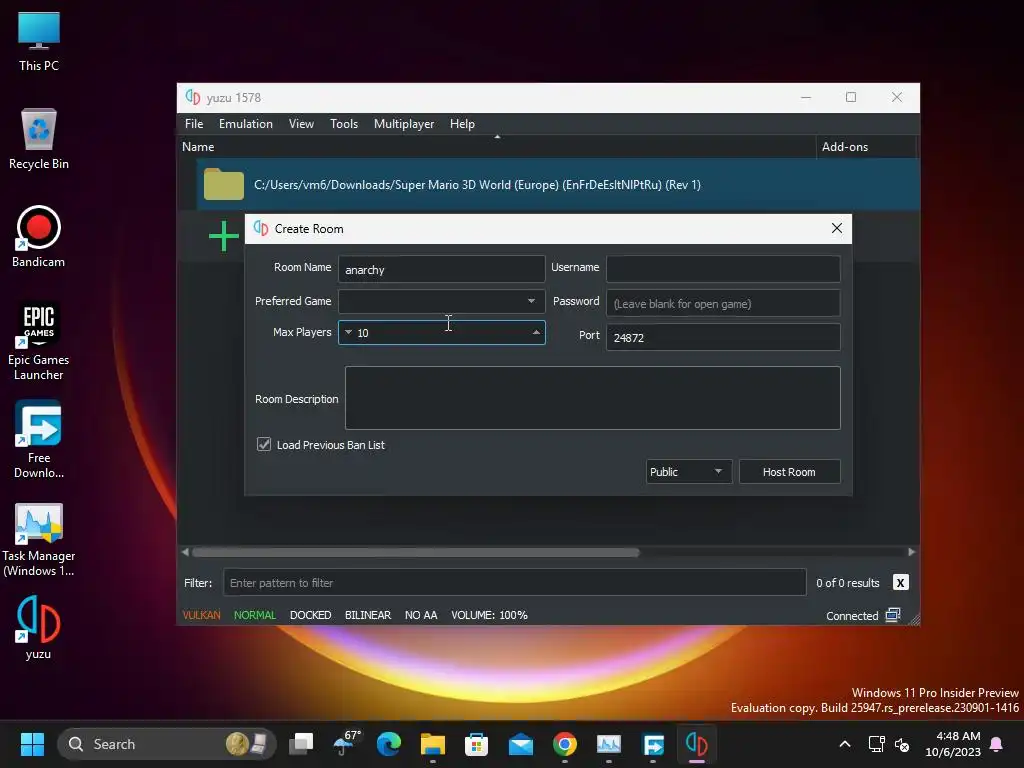Open Free Download shortcut on desktop

pos(39,440)
